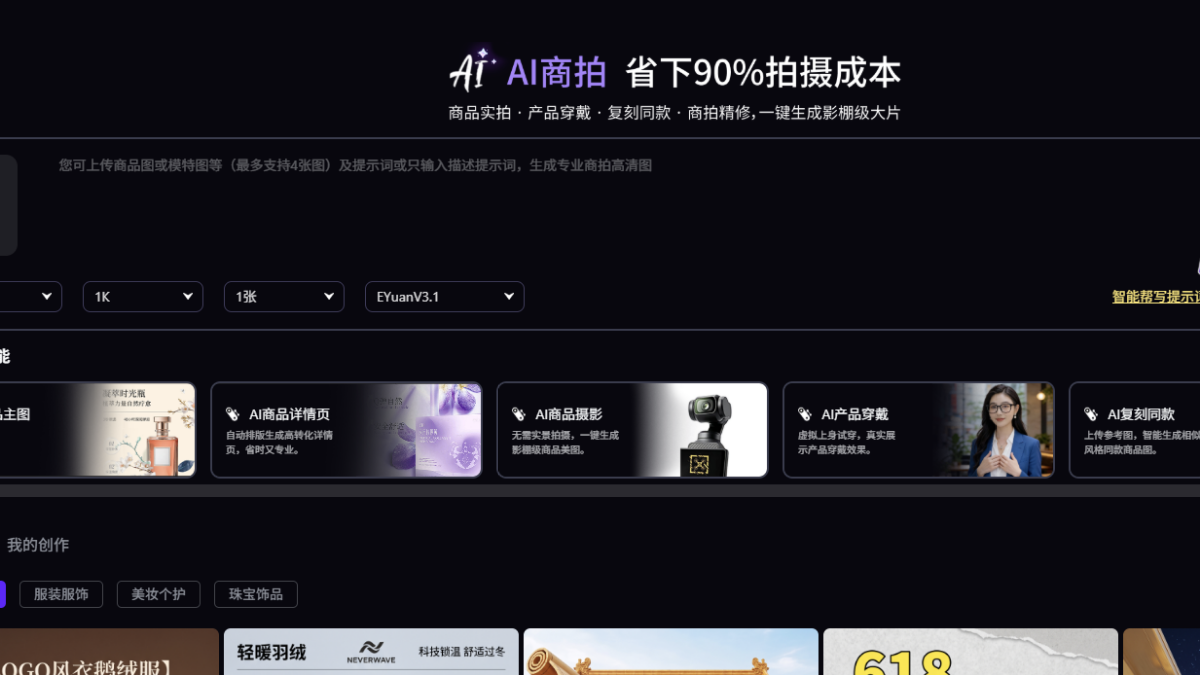This screenshot has height=675, width=1200.
Task: Click the description 虚拟上身试穿，真实展 text
Action: [x=846, y=435]
